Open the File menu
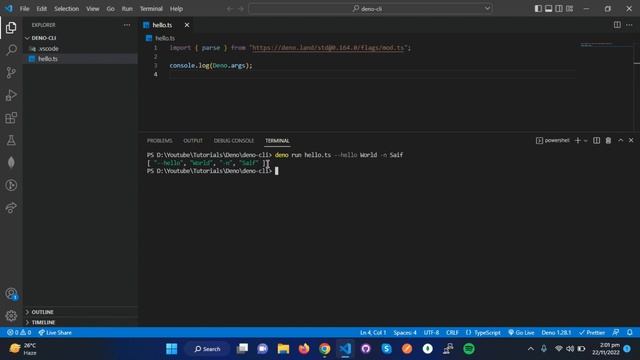 click(x=24, y=9)
